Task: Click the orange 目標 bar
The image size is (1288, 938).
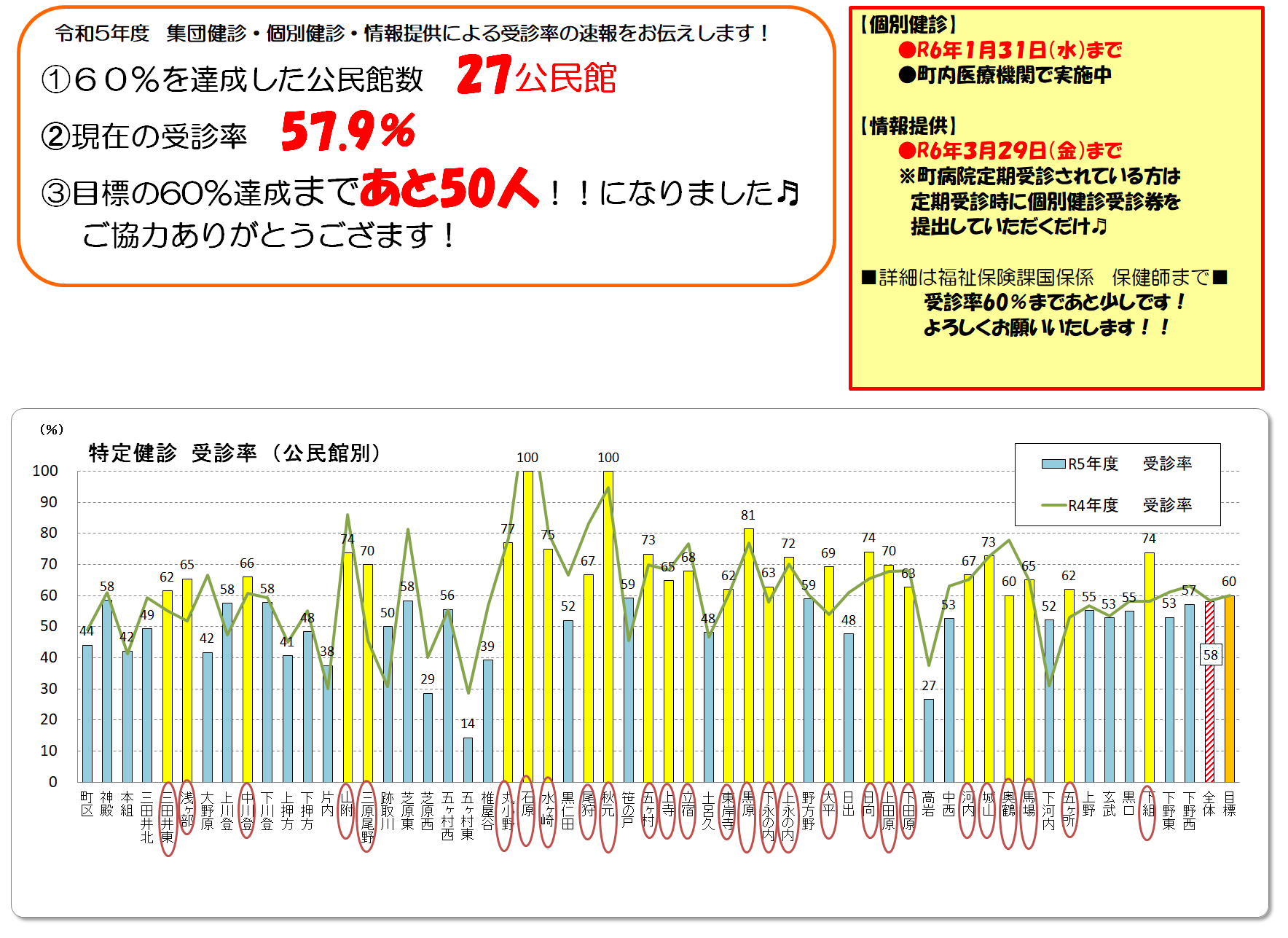Action: (x=1230, y=689)
